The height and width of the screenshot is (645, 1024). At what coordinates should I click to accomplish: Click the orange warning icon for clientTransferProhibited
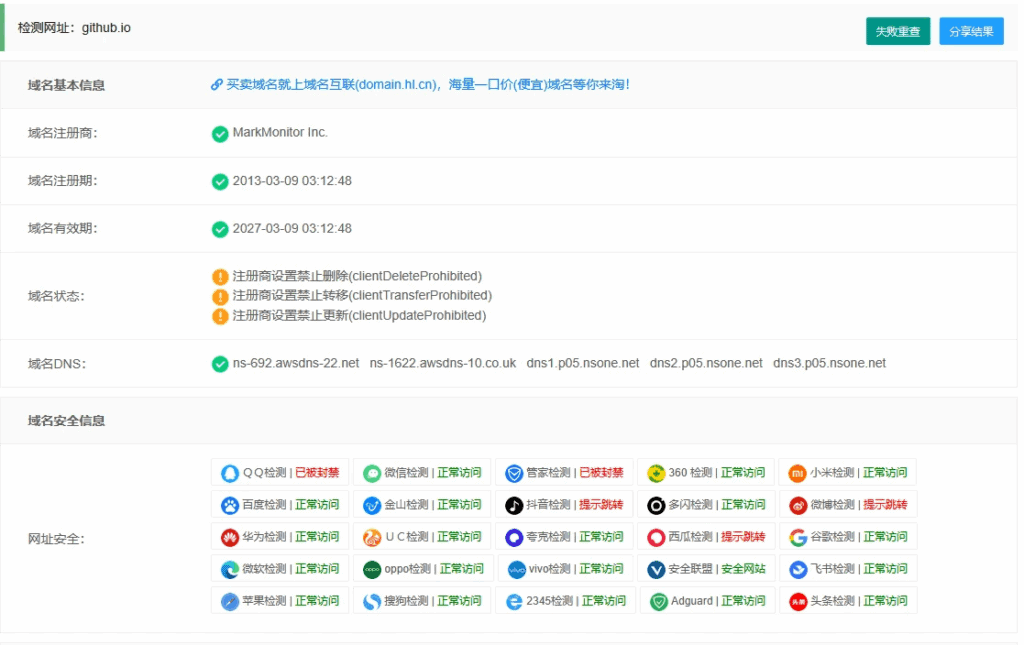pyautogui.click(x=221, y=296)
